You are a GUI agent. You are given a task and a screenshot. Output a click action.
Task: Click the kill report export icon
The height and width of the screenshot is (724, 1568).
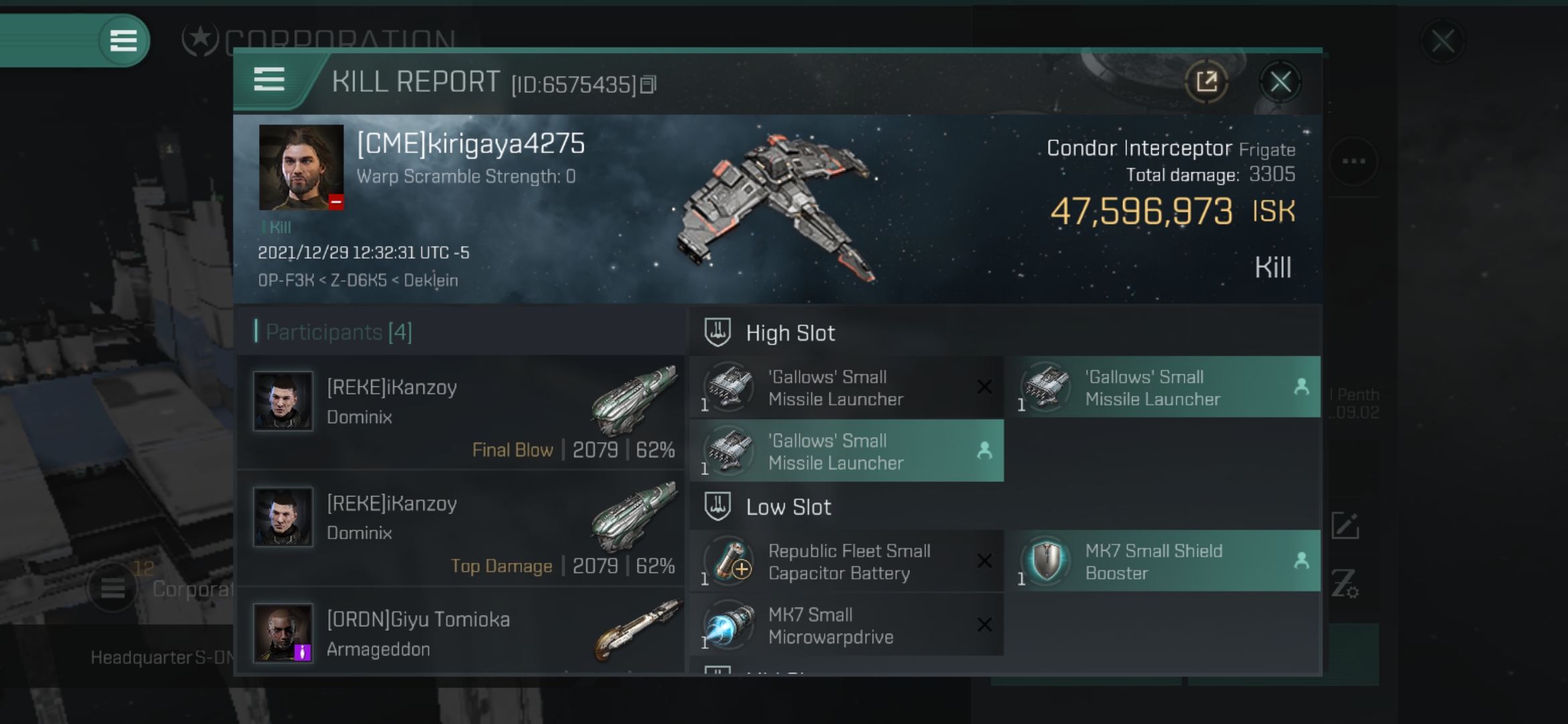point(1207,83)
